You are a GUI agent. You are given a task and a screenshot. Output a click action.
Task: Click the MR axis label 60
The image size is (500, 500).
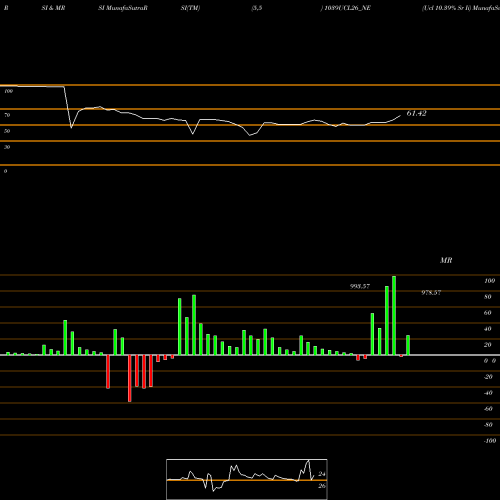pos(488,313)
